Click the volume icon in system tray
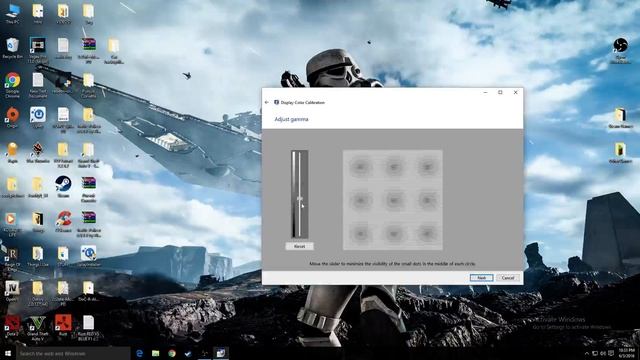Image resolution: width=640 pixels, height=360 pixels. click(x=603, y=353)
